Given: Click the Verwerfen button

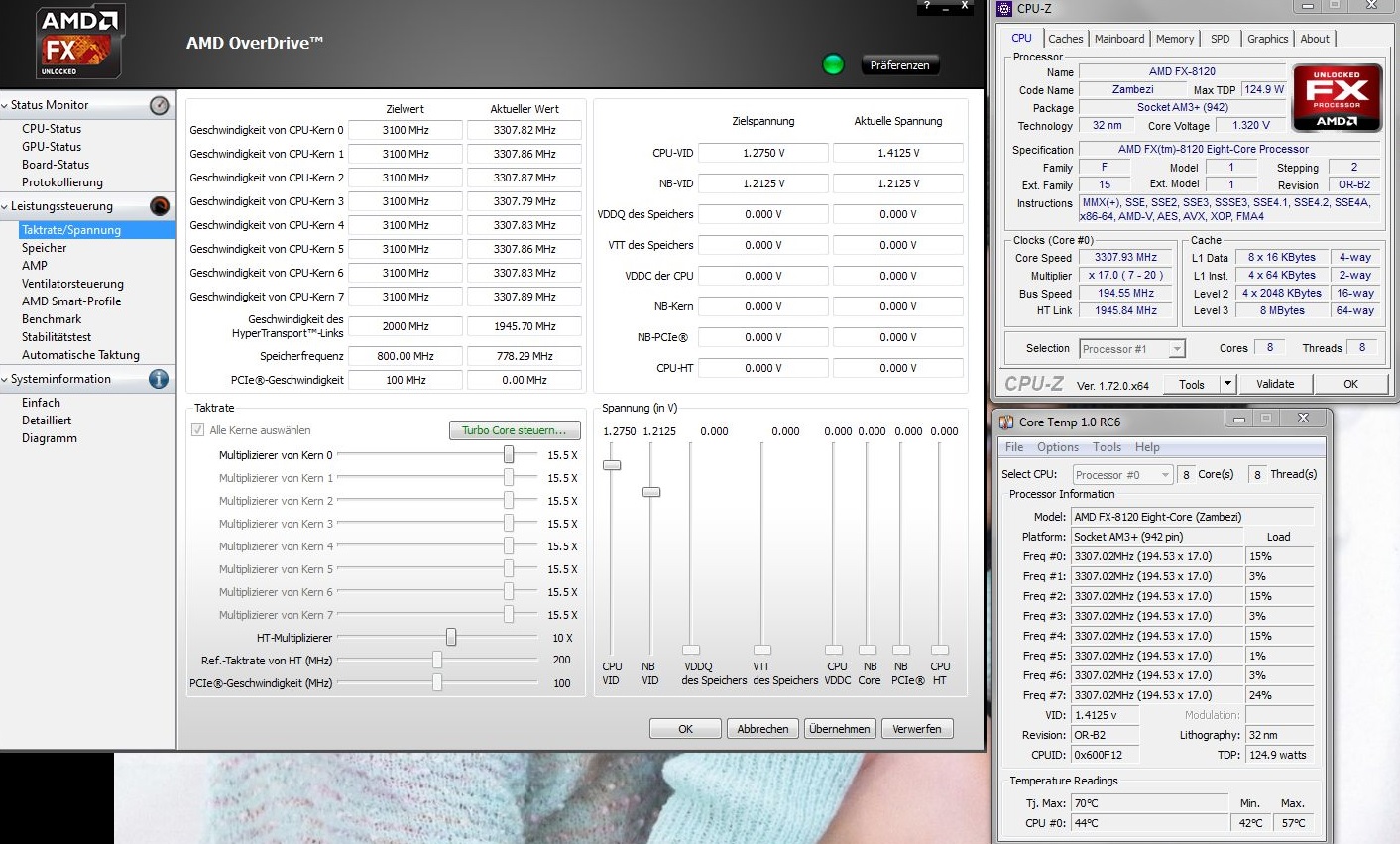Looking at the screenshot, I should point(917,729).
